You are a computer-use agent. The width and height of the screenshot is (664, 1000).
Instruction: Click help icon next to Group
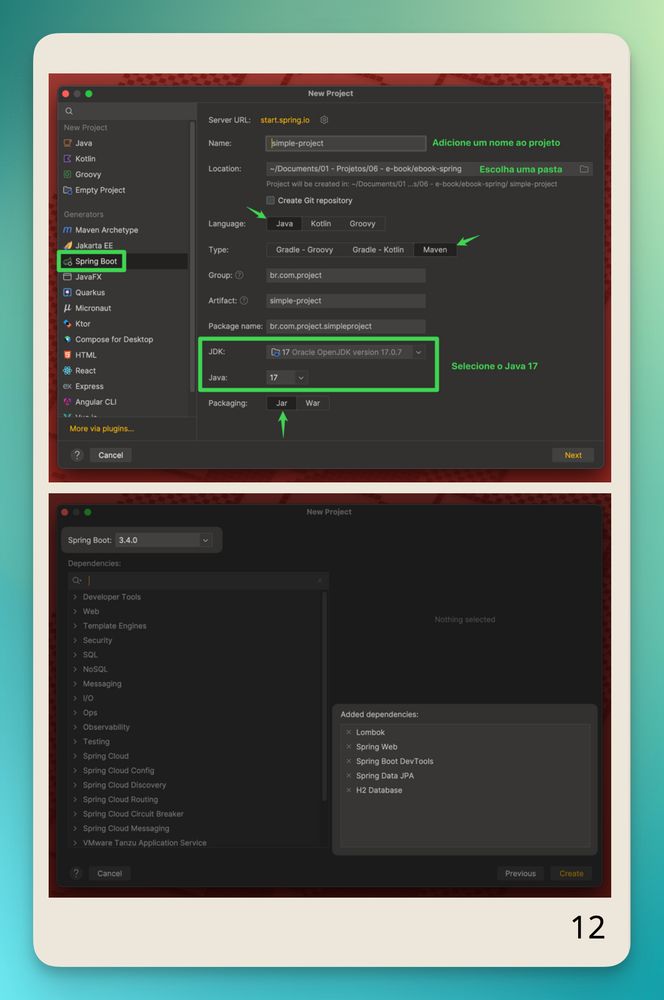239,275
